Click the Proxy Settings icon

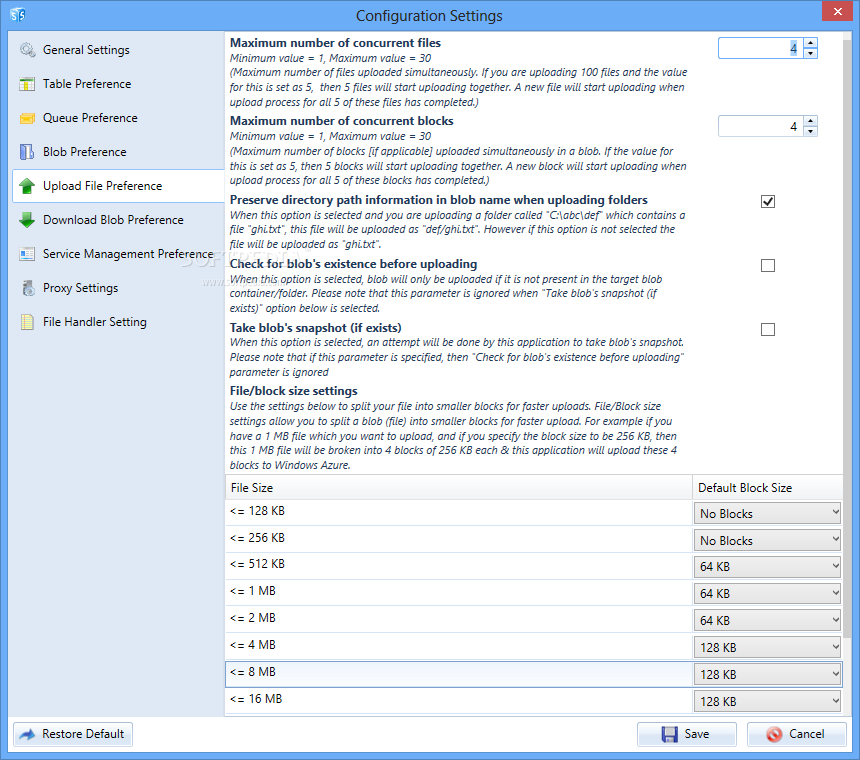[28, 288]
